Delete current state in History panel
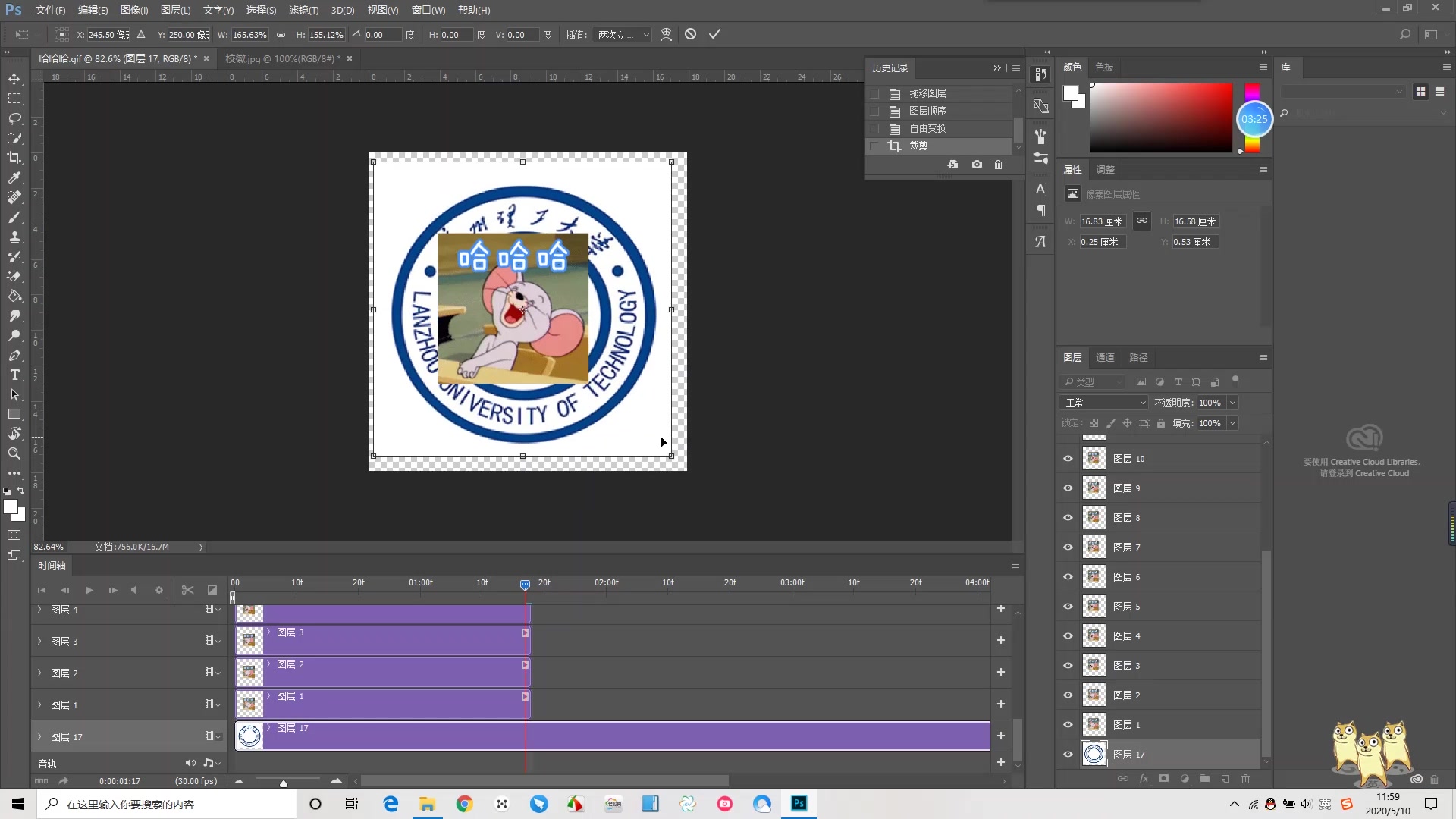 tap(998, 164)
